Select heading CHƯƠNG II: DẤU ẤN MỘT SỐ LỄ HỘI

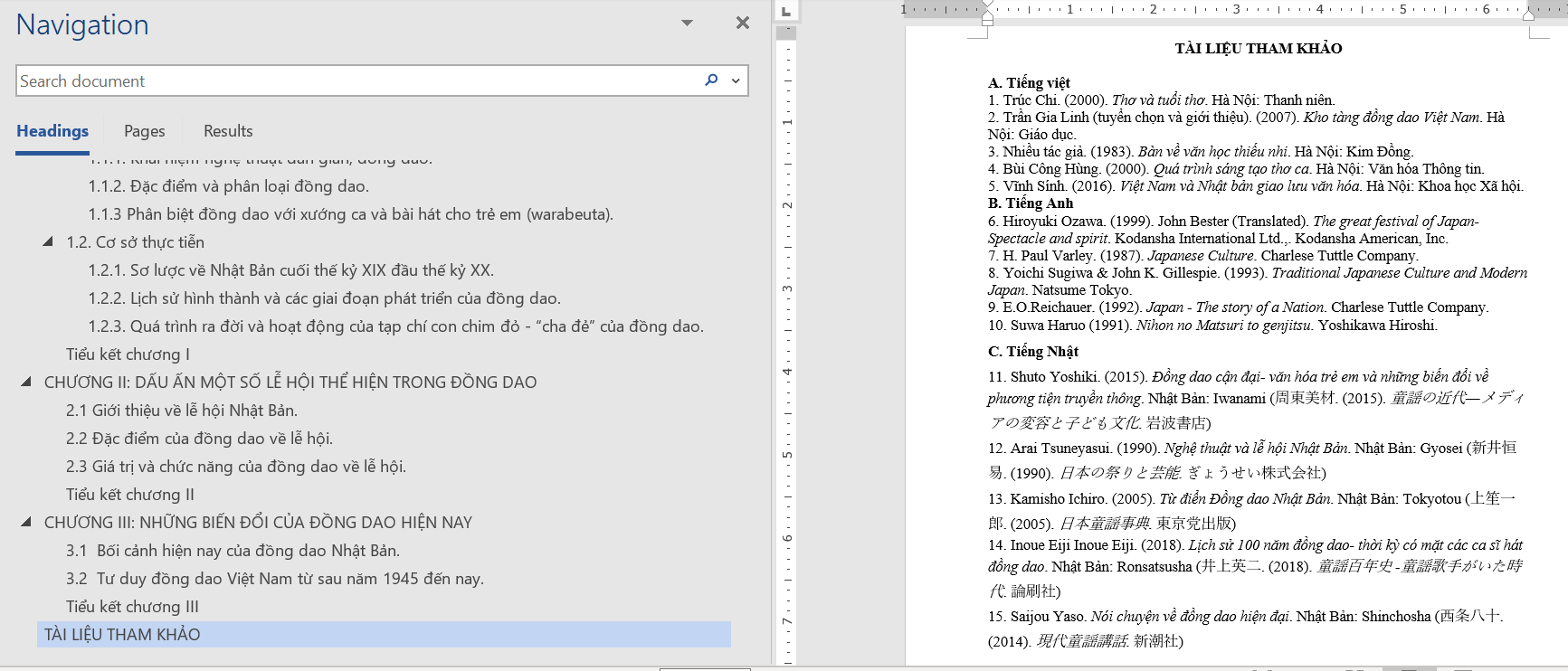(x=290, y=383)
